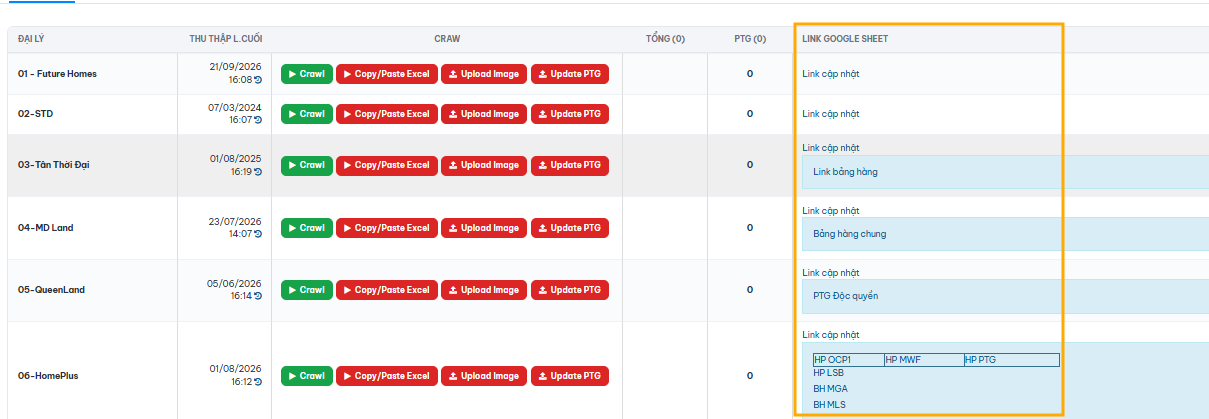Screen dimensions: 1209x419
Task: Select agent name 06-HomePlus
Action: click(x=48, y=376)
